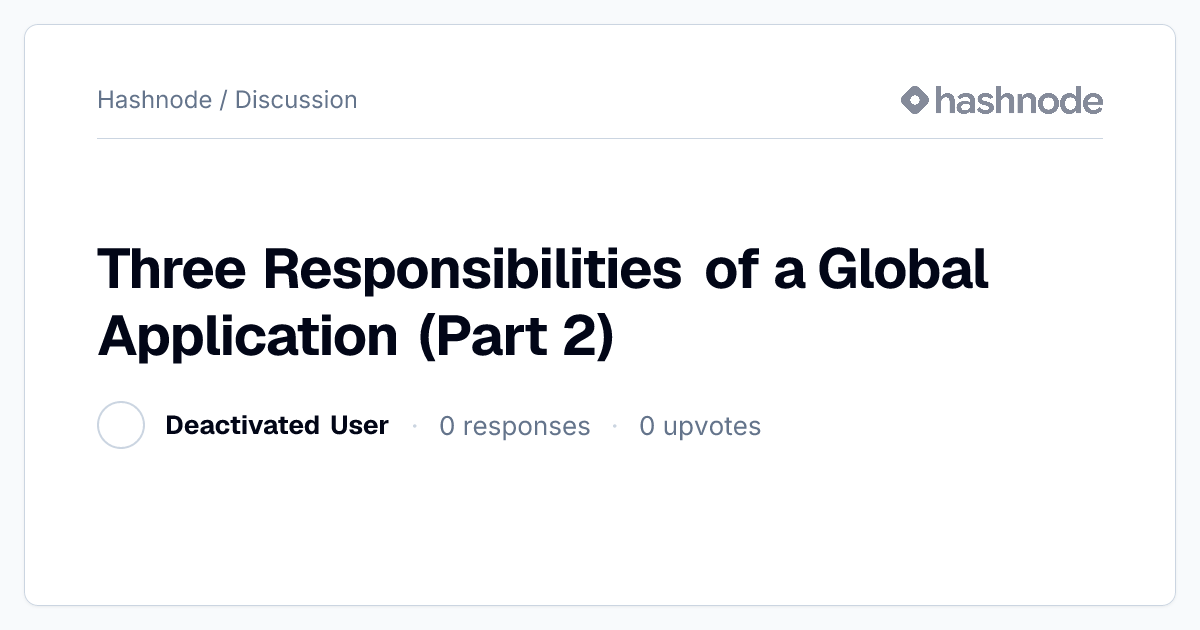
Task: Open the Hashnode breadcrumb link
Action: point(154,100)
